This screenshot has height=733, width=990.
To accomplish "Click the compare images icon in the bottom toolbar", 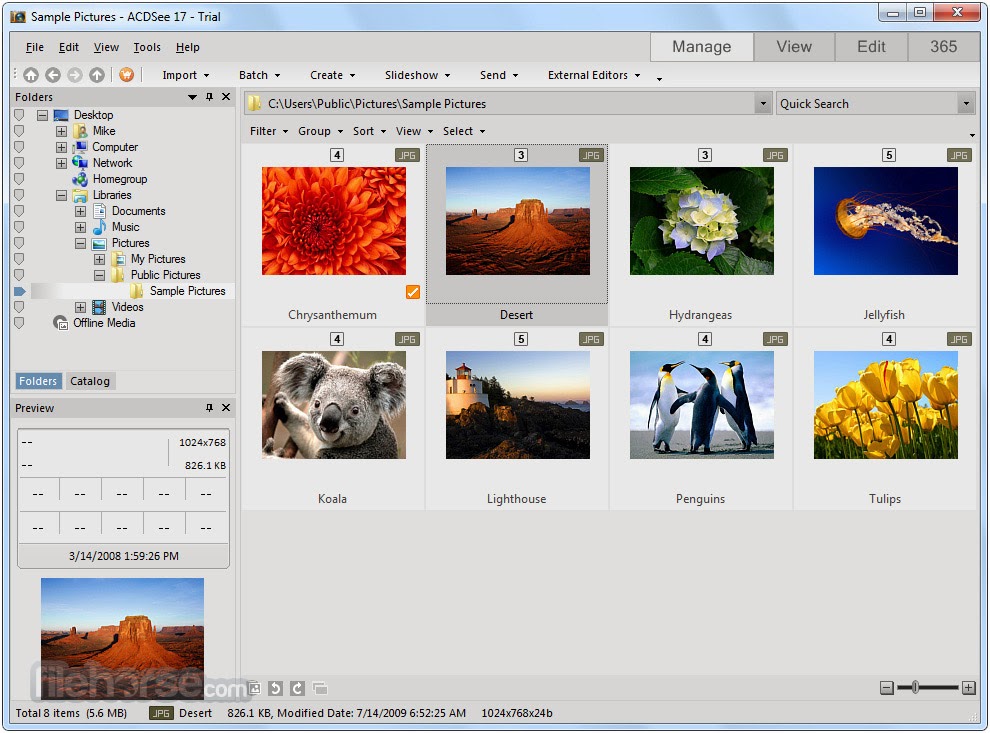I will [320, 688].
